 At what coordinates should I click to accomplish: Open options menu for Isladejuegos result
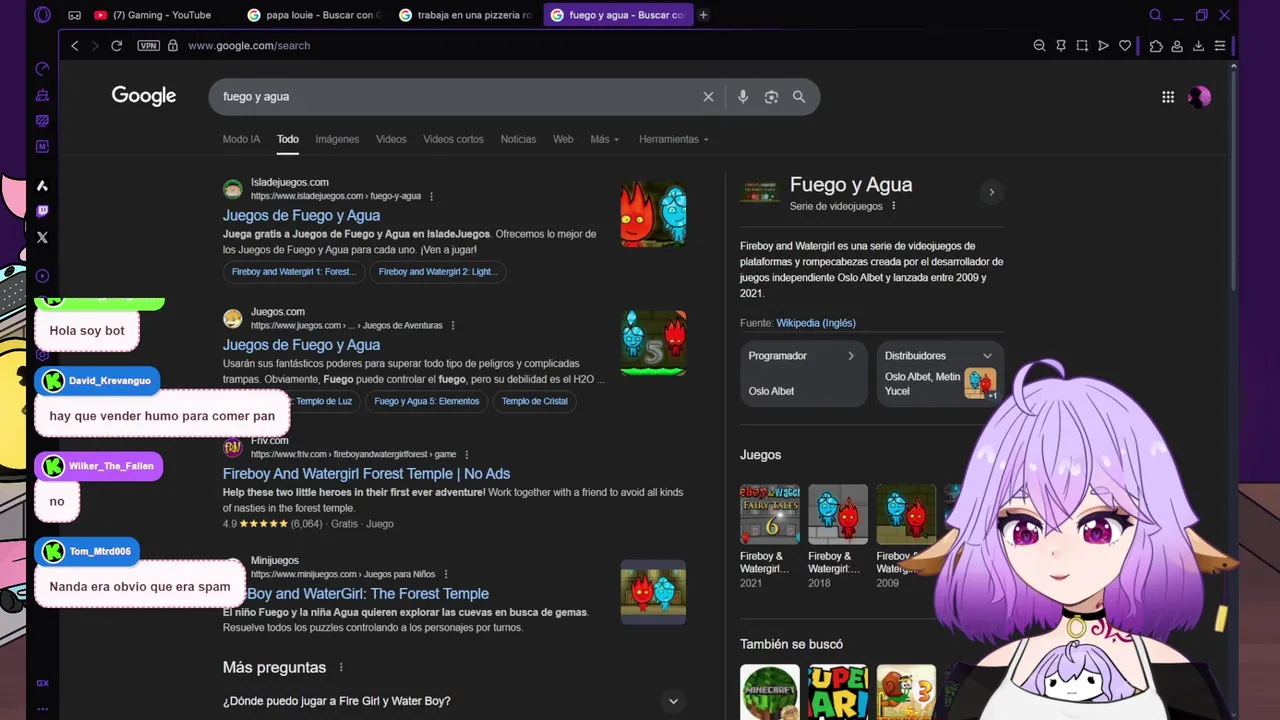click(431, 197)
